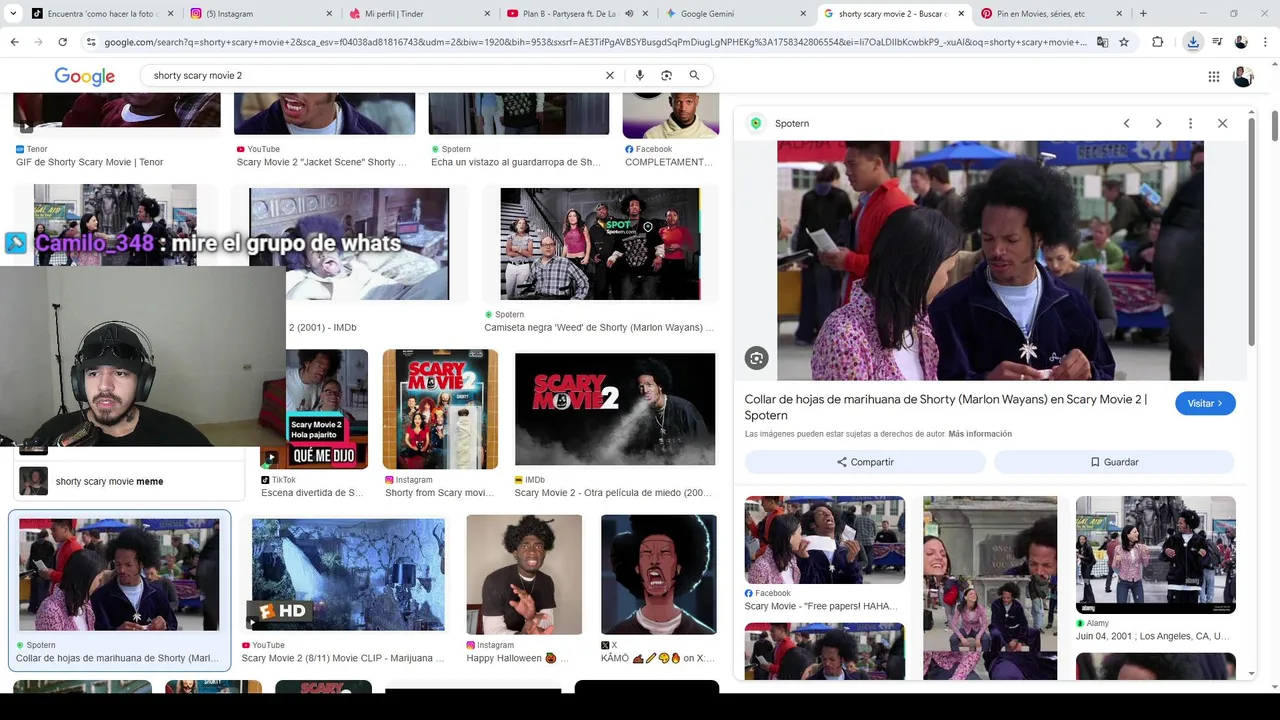Open the Google apps grid

coord(1214,76)
